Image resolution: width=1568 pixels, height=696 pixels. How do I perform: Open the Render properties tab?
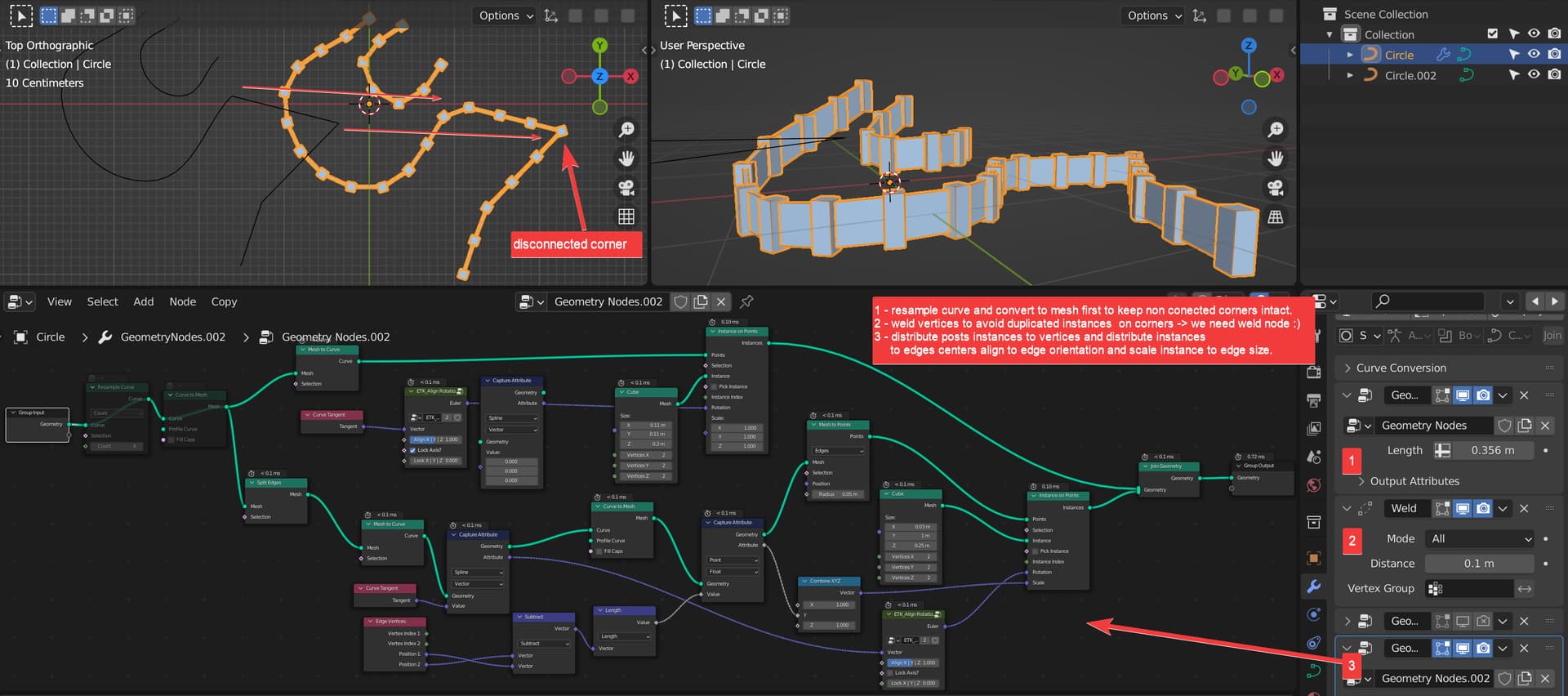click(1313, 372)
